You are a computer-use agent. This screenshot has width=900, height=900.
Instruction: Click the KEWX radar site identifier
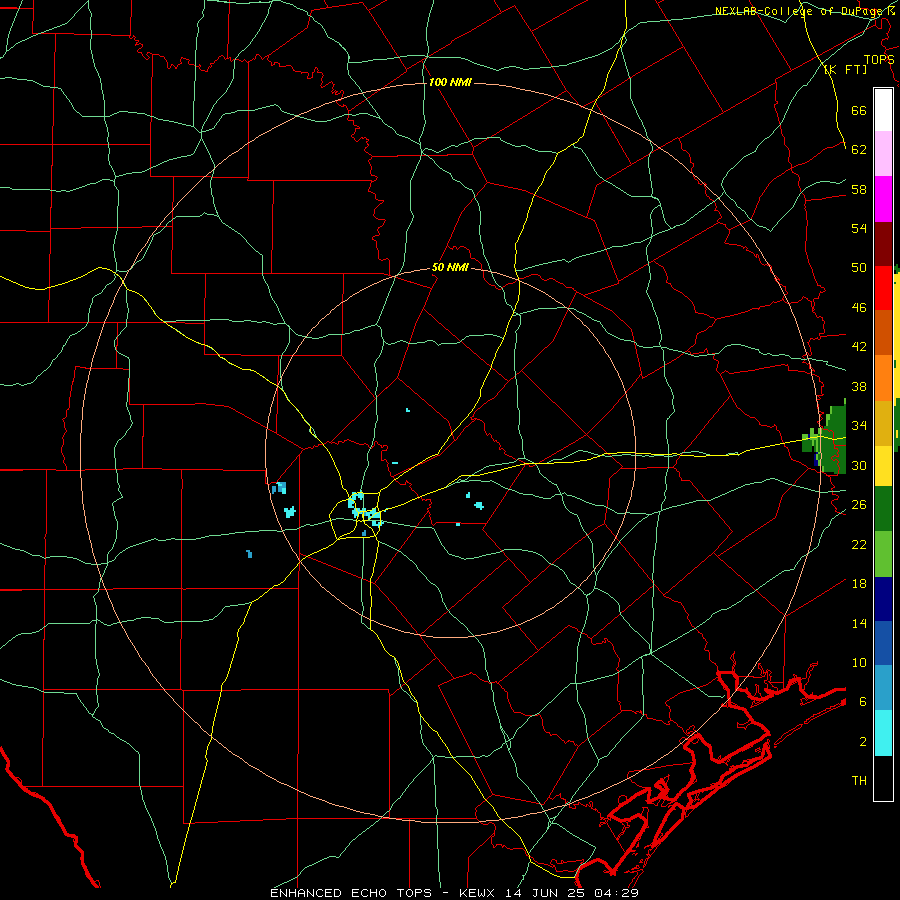(x=476, y=893)
